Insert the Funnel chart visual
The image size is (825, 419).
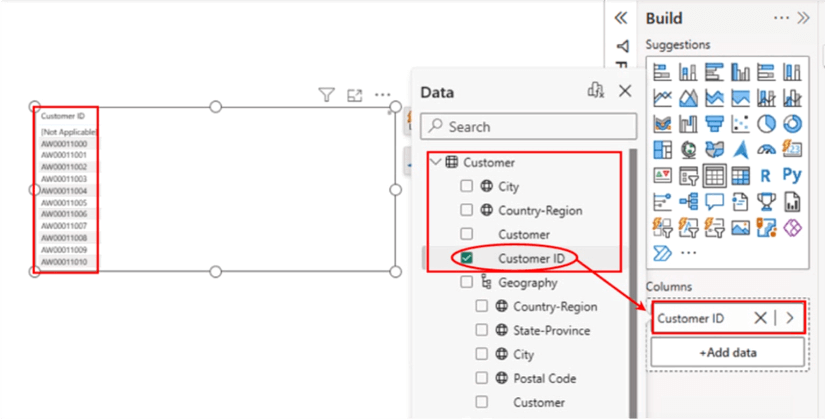[714, 124]
